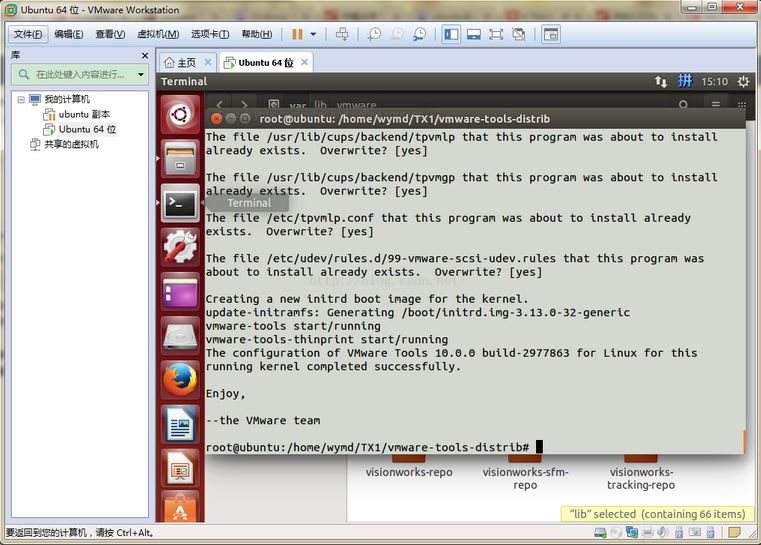Click the message log note icon in status bar
The image size is (761, 545).
[734, 532]
